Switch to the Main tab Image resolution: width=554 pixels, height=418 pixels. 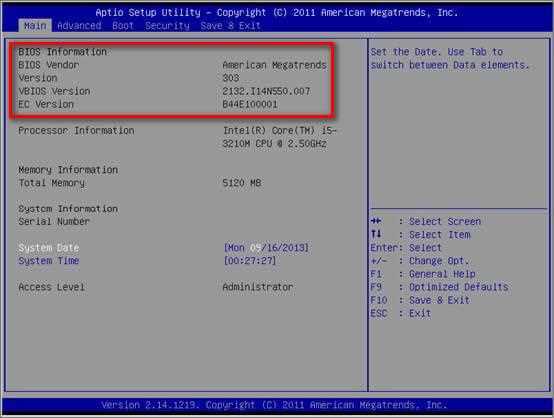[35, 26]
